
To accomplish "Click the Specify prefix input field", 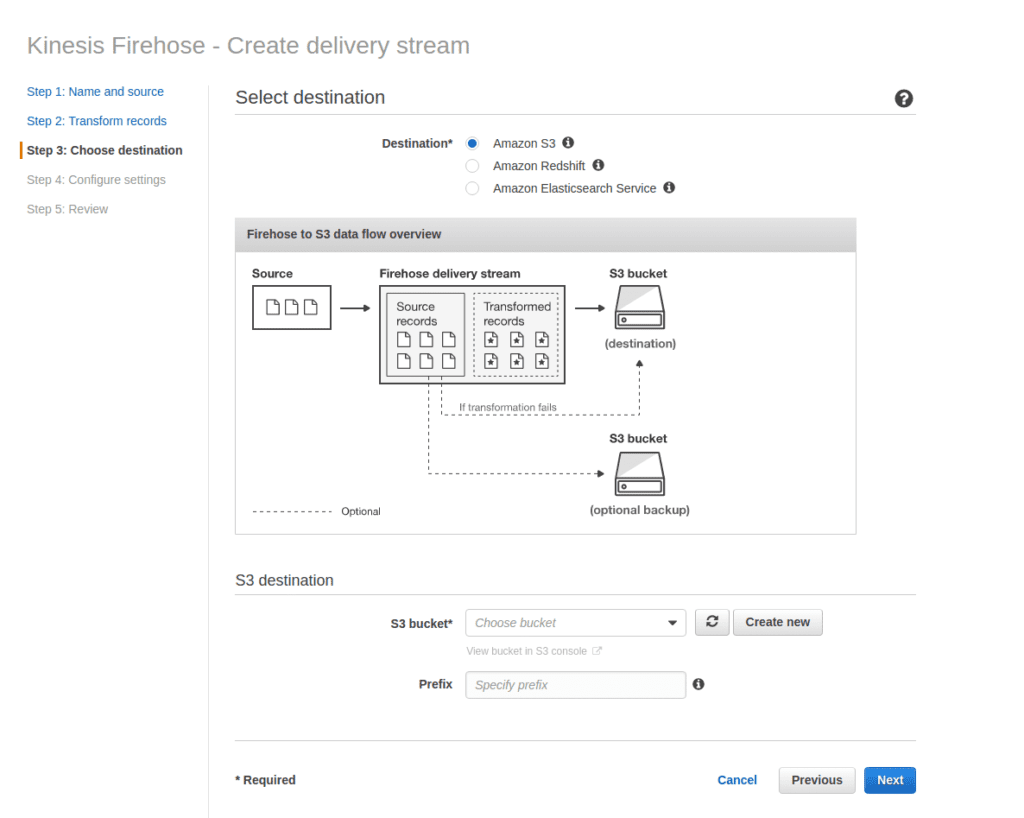I will [x=575, y=685].
